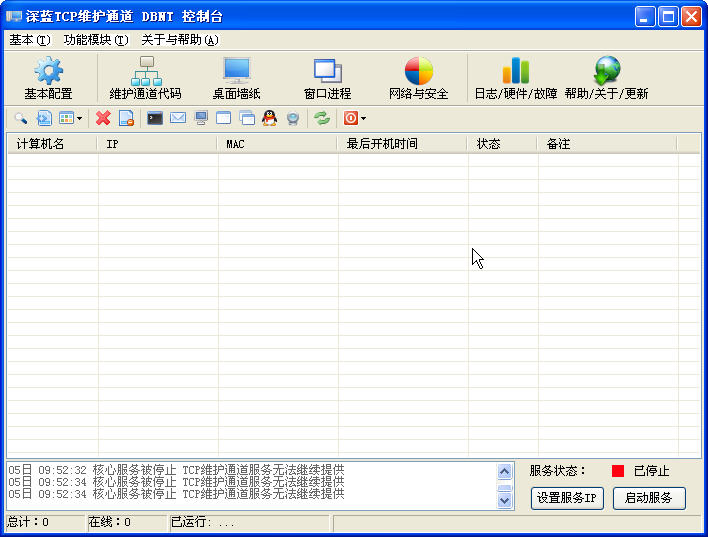This screenshot has width=708, height=537.
Task: Click the red service status indicator
Action: (618, 471)
